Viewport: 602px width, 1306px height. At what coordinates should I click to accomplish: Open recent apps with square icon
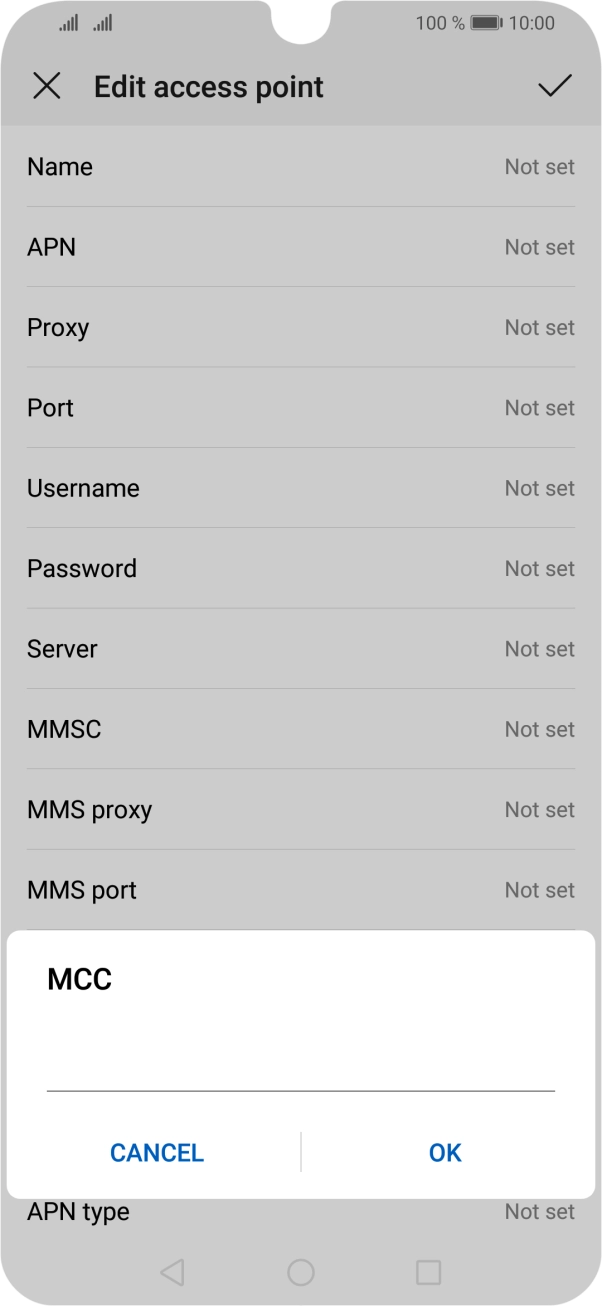tap(428, 1272)
